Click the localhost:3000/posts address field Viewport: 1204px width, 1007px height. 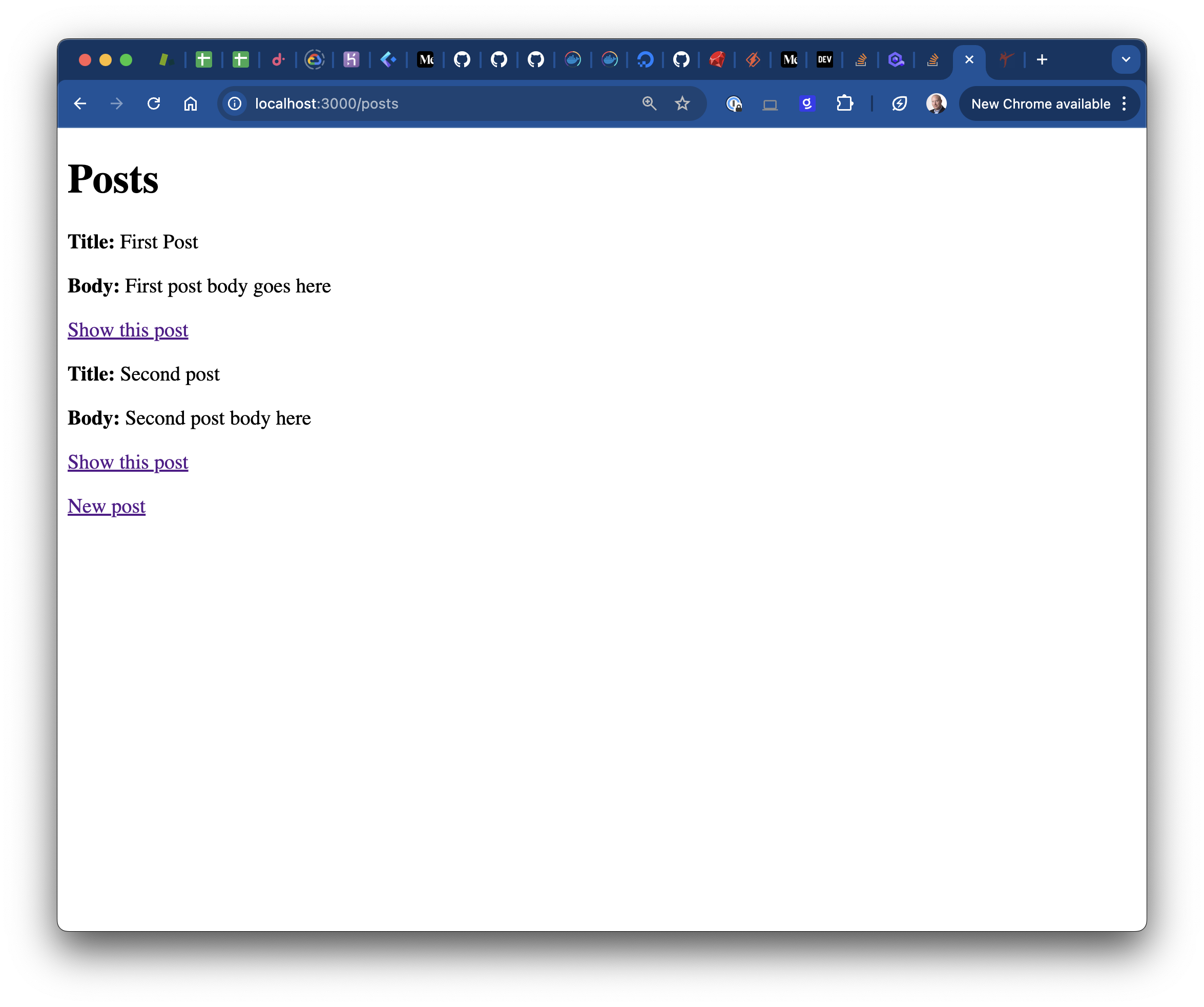401,104
